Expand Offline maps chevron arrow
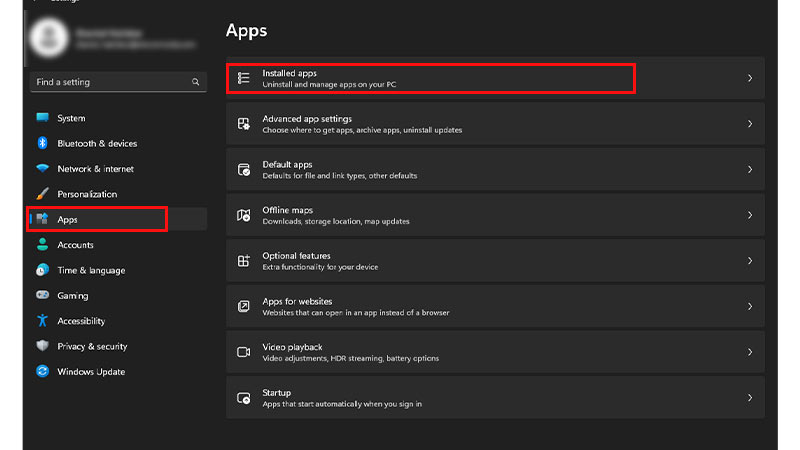This screenshot has height=450, width=800. pyautogui.click(x=749, y=215)
